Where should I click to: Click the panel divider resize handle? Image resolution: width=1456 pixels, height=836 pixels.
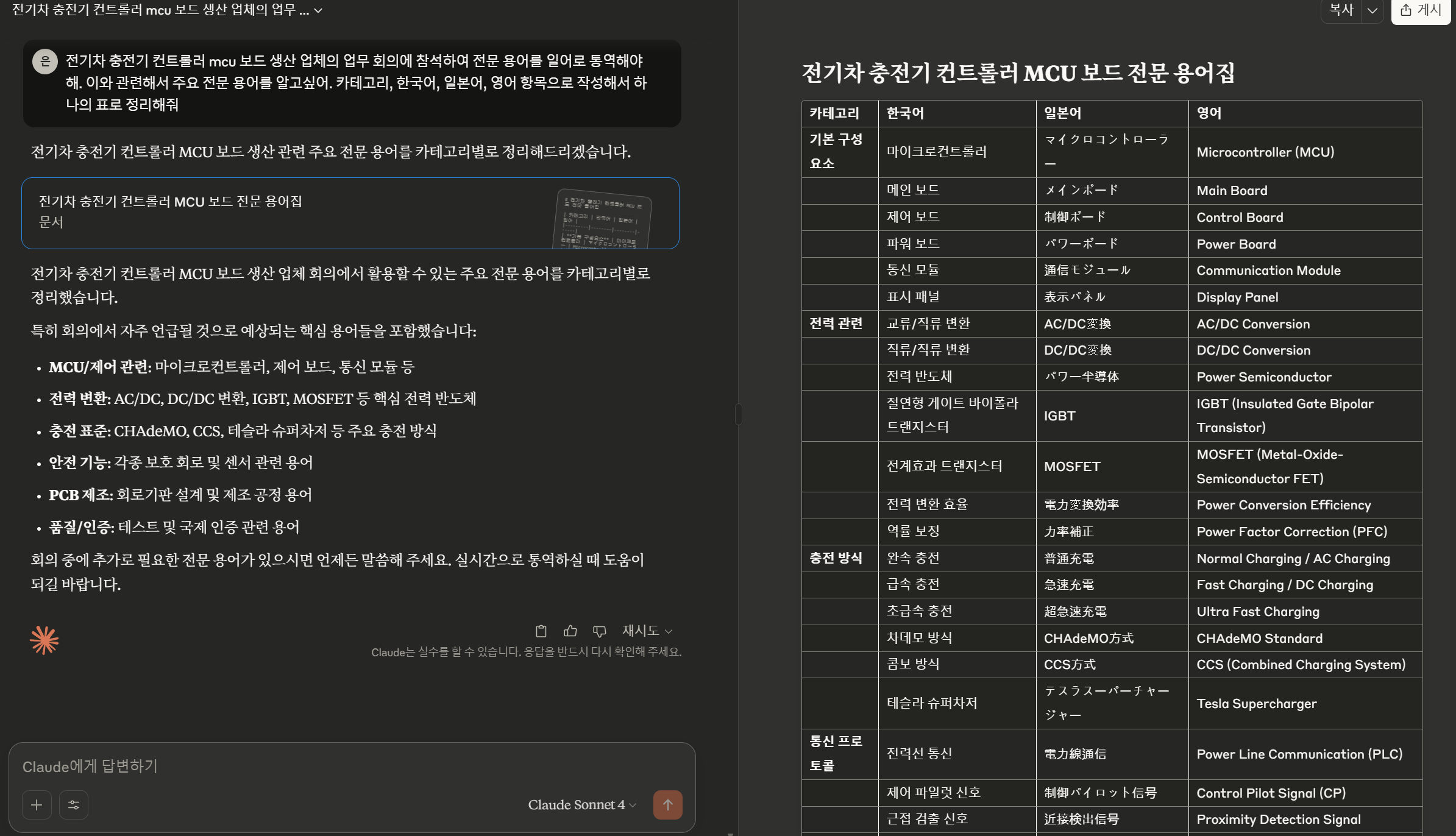738,414
